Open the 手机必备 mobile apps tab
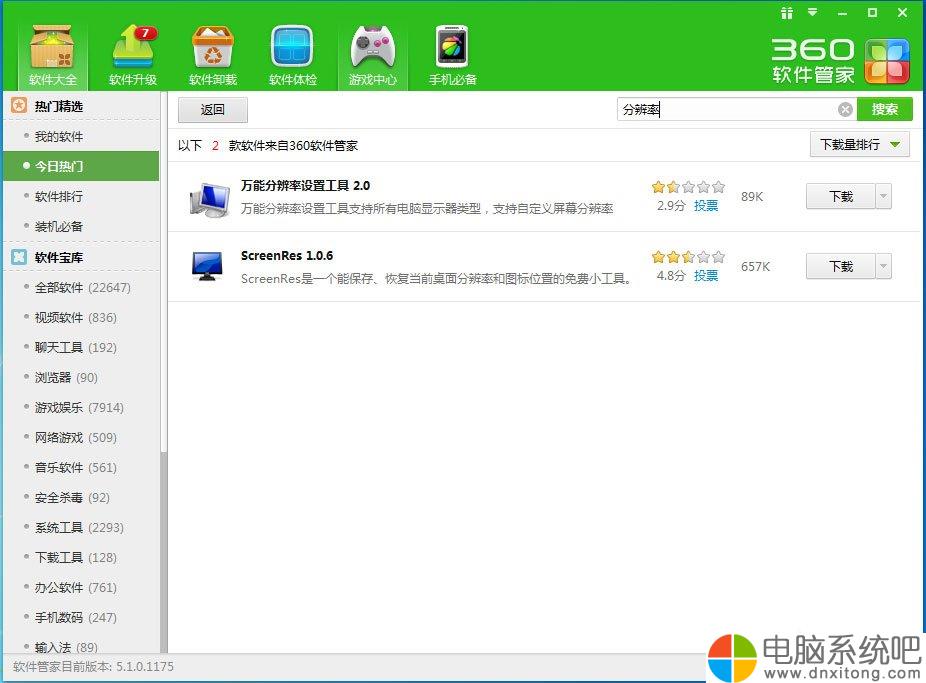 pyautogui.click(x=452, y=56)
